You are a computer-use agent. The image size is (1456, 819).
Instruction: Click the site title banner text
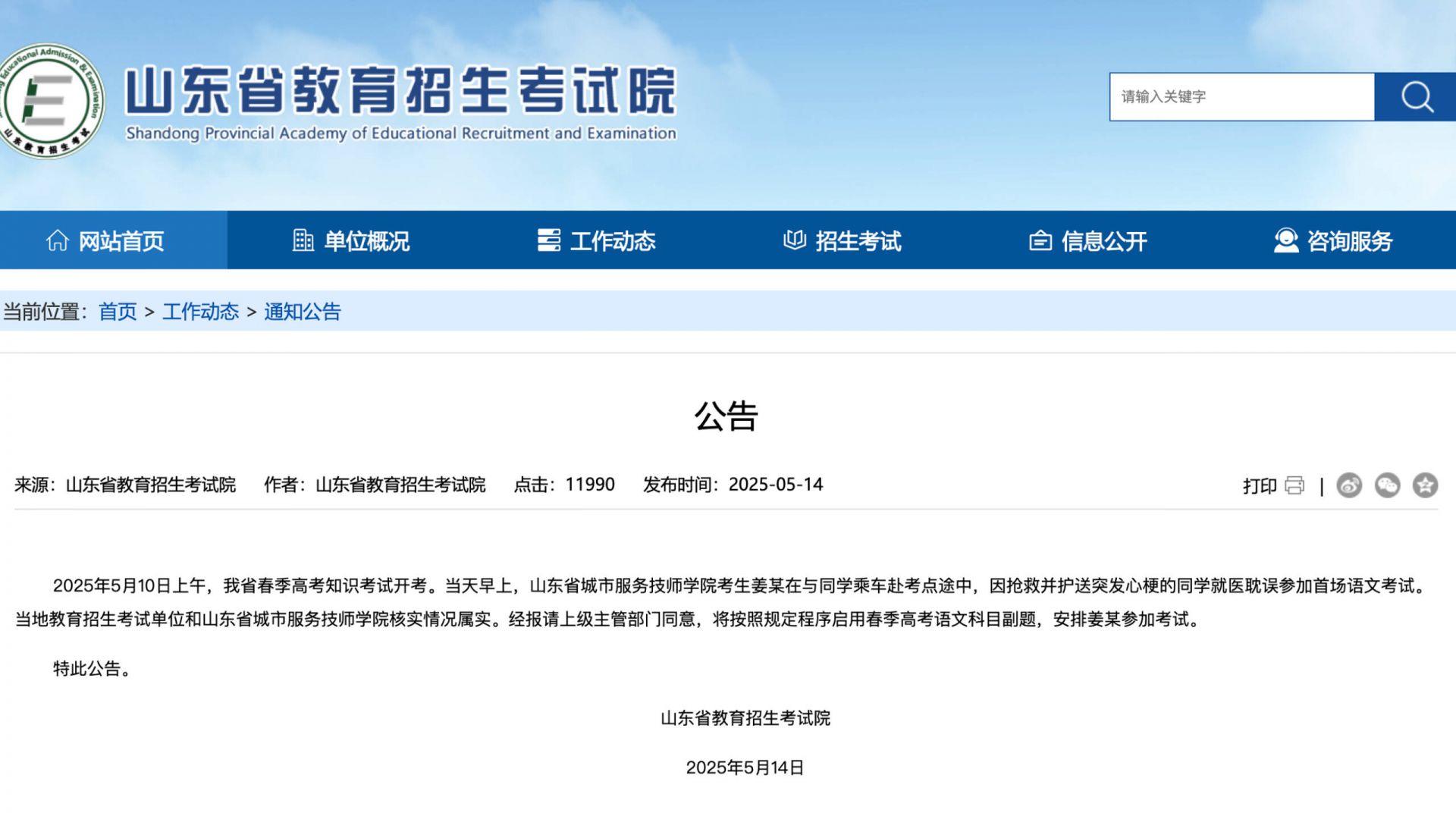tap(400, 91)
